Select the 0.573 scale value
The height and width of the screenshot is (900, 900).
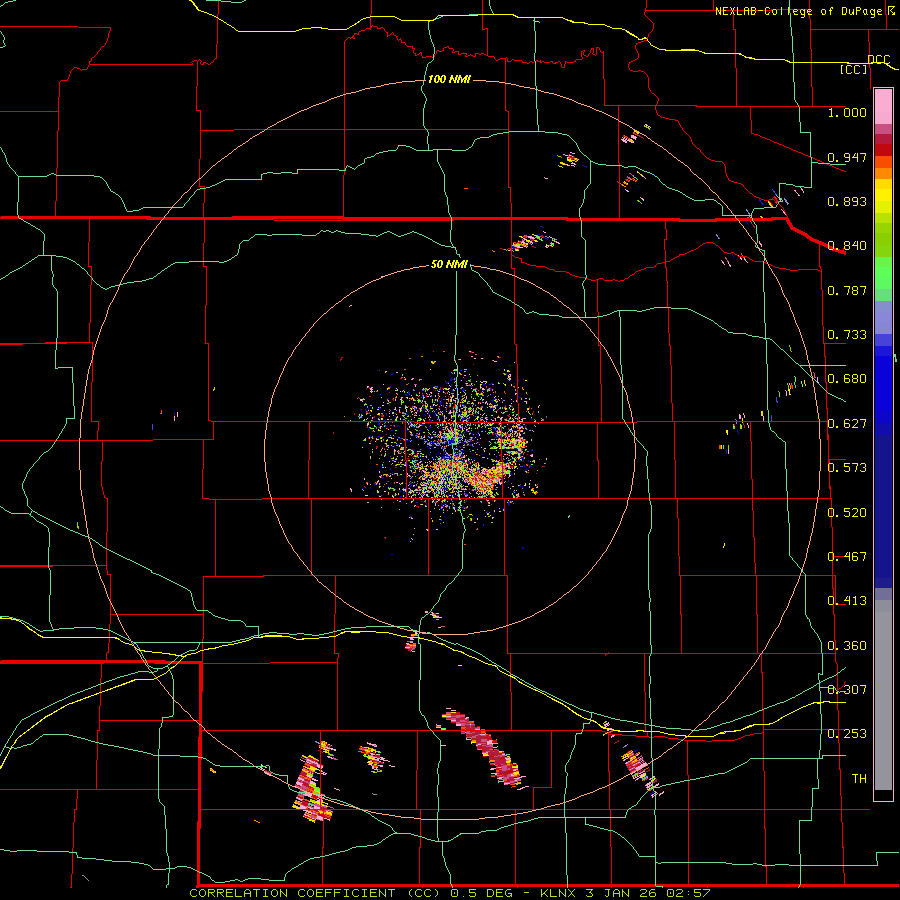pos(847,468)
